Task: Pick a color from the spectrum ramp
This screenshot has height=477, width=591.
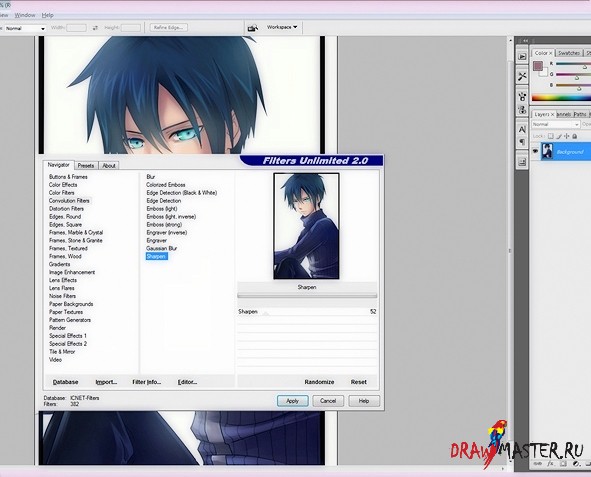Action: pos(561,98)
